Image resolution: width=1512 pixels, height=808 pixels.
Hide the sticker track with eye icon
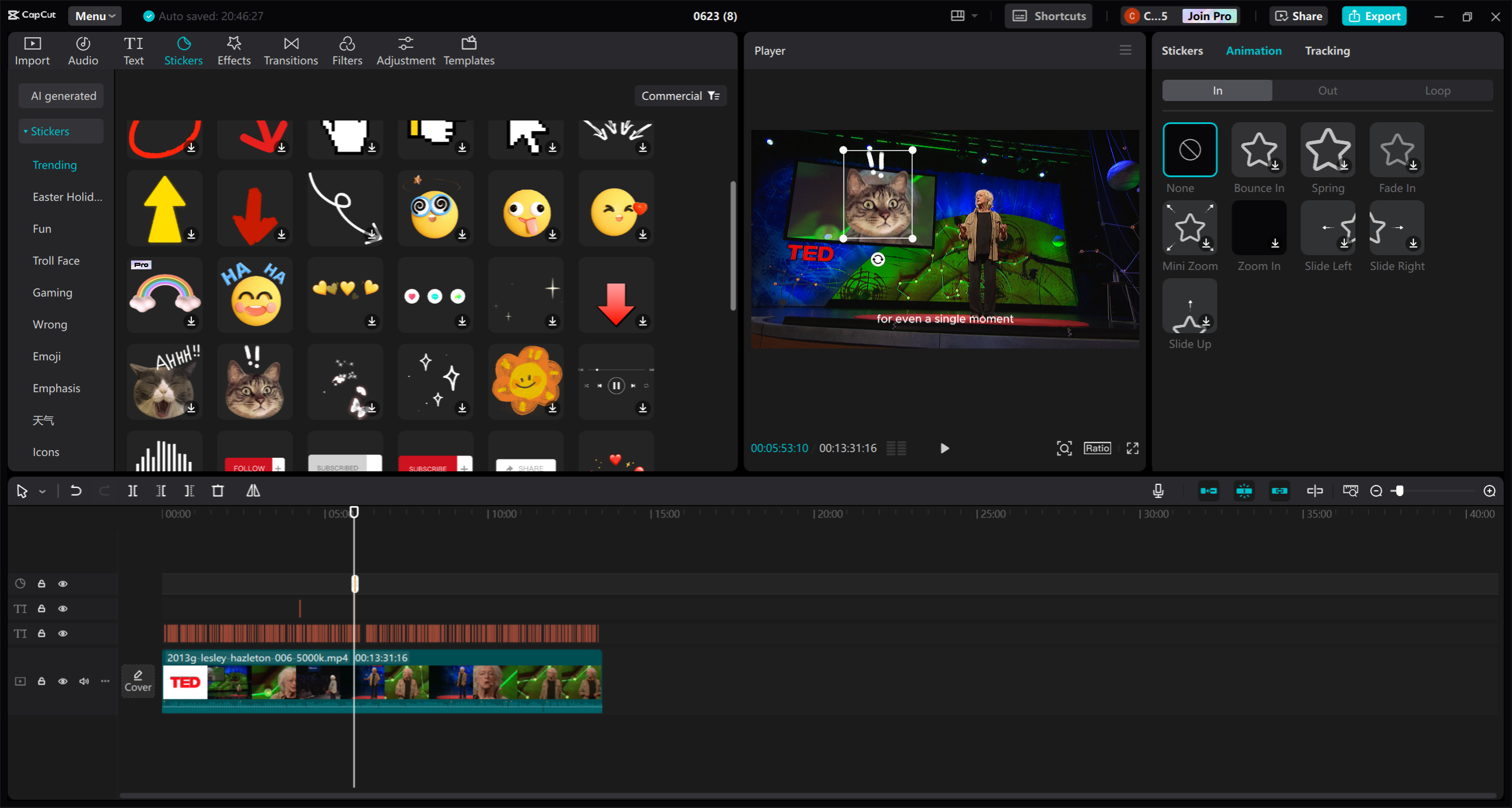(x=63, y=584)
